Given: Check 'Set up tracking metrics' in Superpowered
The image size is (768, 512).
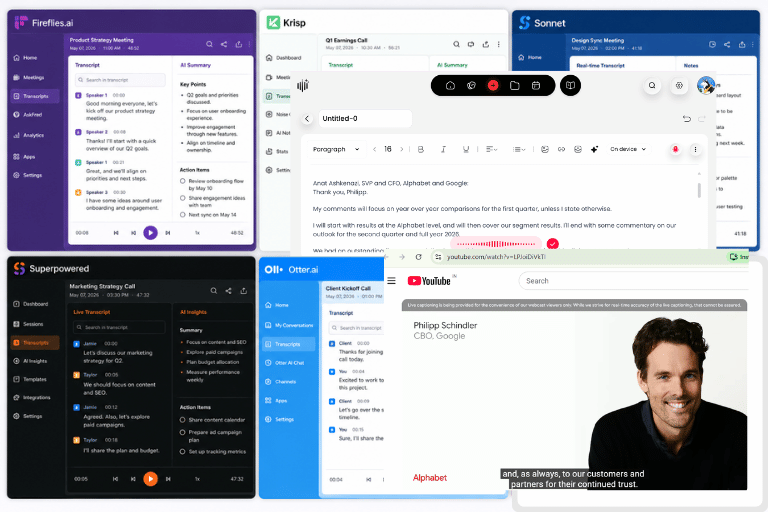Looking at the screenshot, I should tap(182, 452).
